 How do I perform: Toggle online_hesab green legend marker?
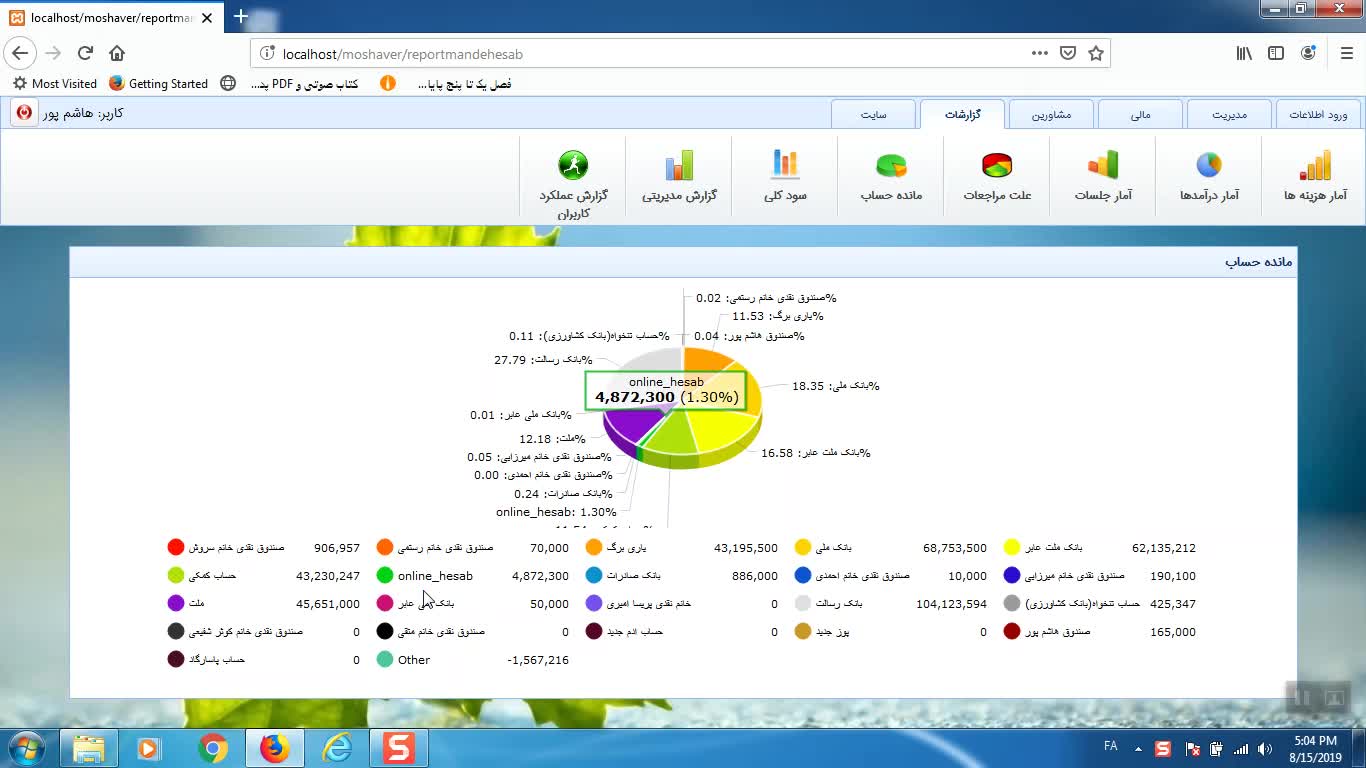[x=385, y=576]
